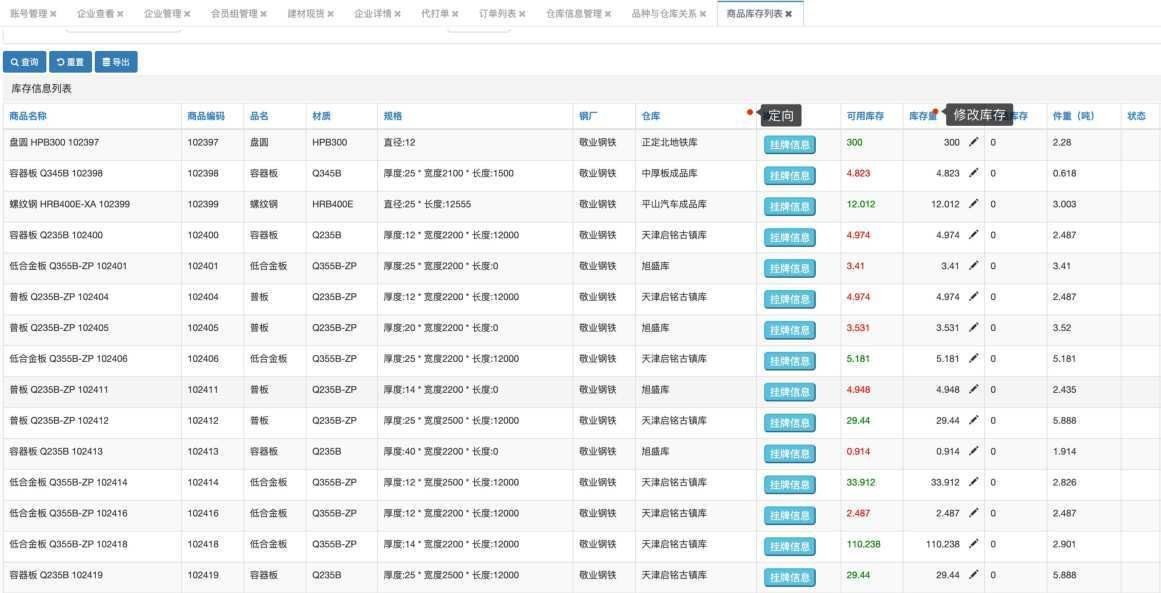Switch to the 账号管理 tab
The width and height of the screenshot is (1161, 593).
click(29, 14)
